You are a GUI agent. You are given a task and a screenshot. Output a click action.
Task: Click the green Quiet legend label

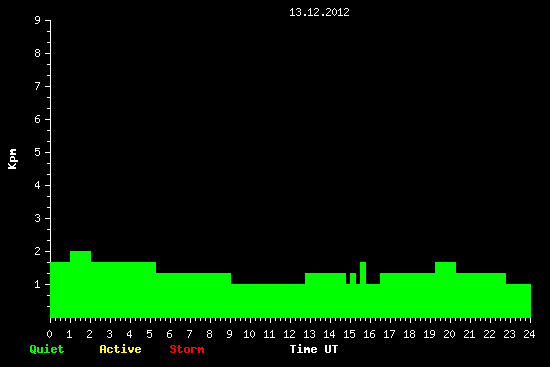click(47, 349)
